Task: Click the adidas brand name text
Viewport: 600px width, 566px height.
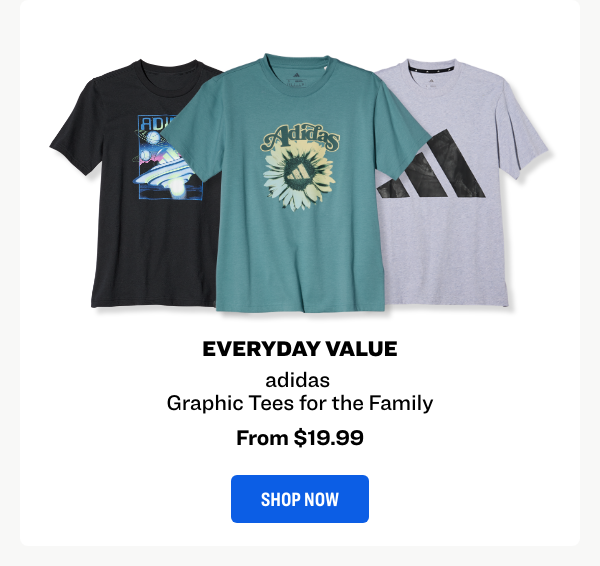Action: (x=298, y=380)
